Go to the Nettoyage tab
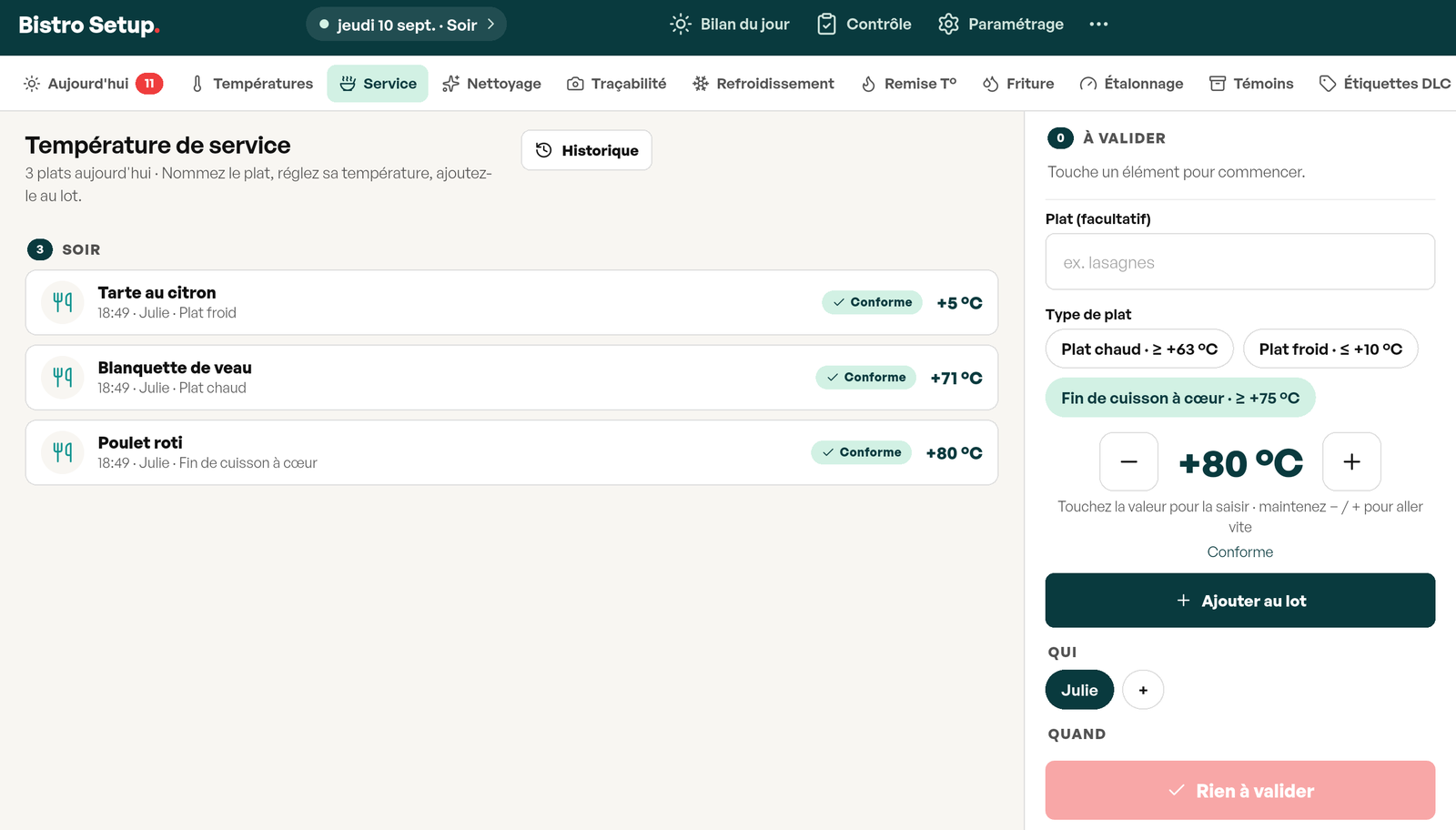 click(x=491, y=84)
